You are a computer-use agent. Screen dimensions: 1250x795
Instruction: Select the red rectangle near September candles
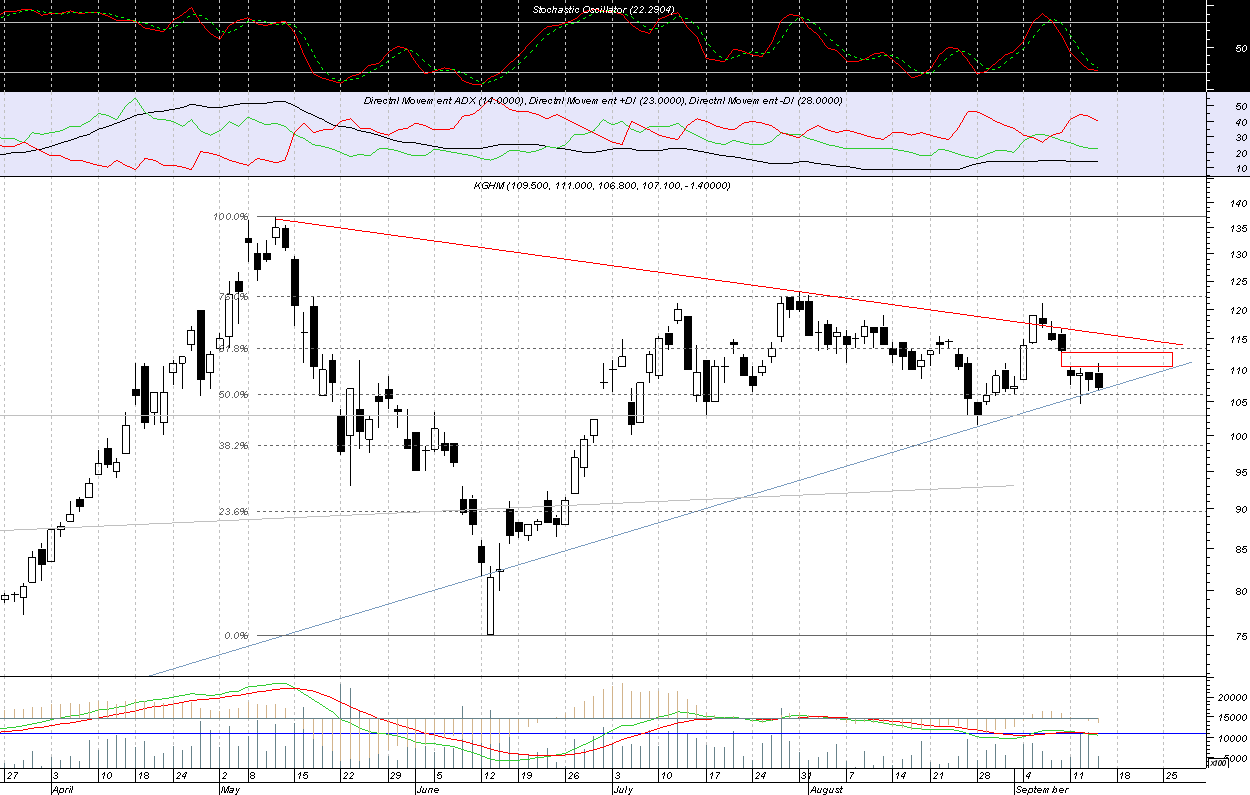[x=1116, y=359]
